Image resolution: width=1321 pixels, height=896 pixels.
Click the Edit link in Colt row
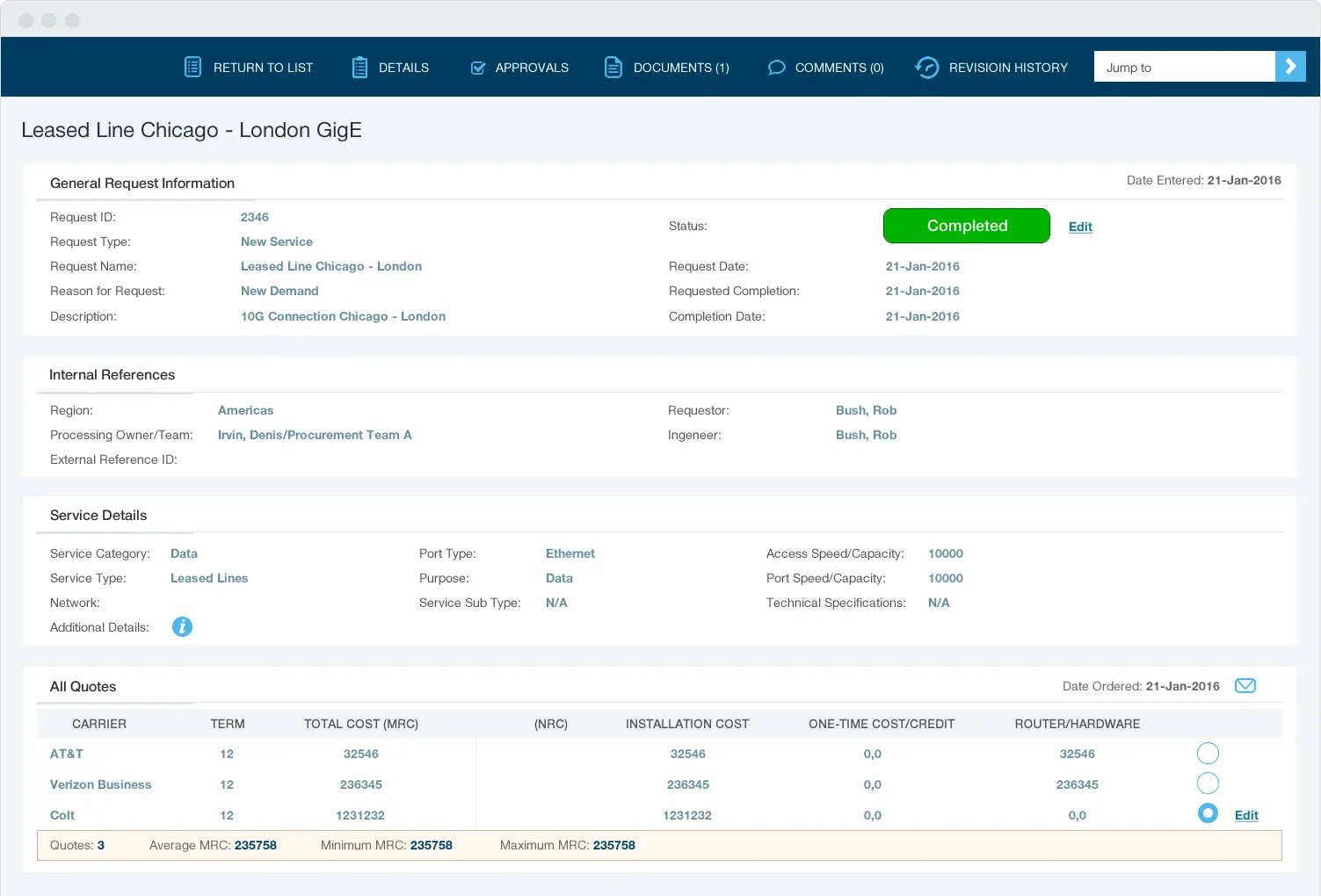(x=1246, y=815)
